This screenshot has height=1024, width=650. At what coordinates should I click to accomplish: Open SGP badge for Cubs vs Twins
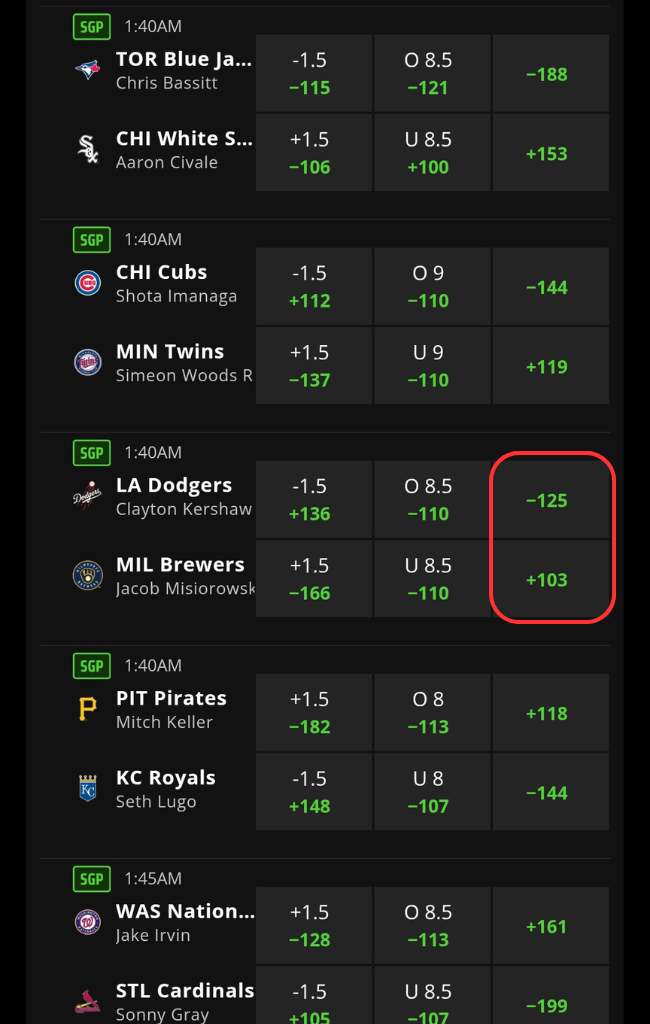91,240
